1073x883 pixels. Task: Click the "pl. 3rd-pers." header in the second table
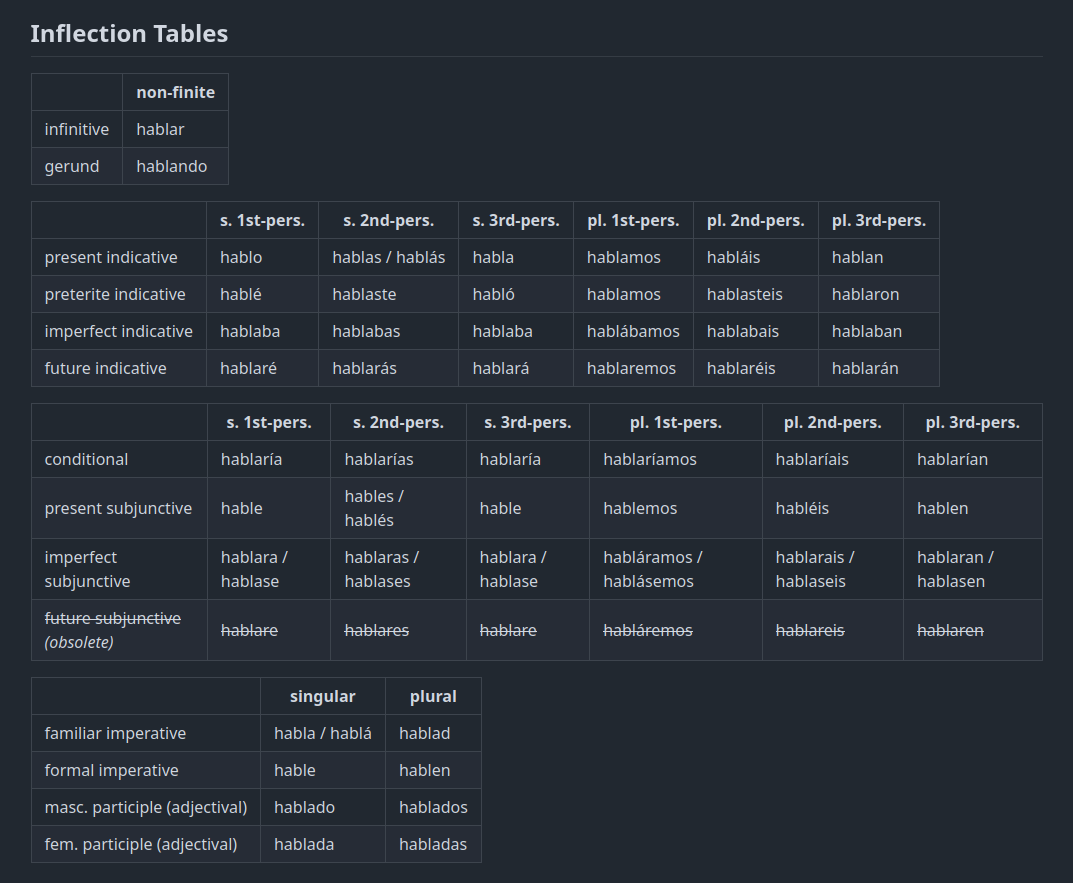click(x=972, y=422)
